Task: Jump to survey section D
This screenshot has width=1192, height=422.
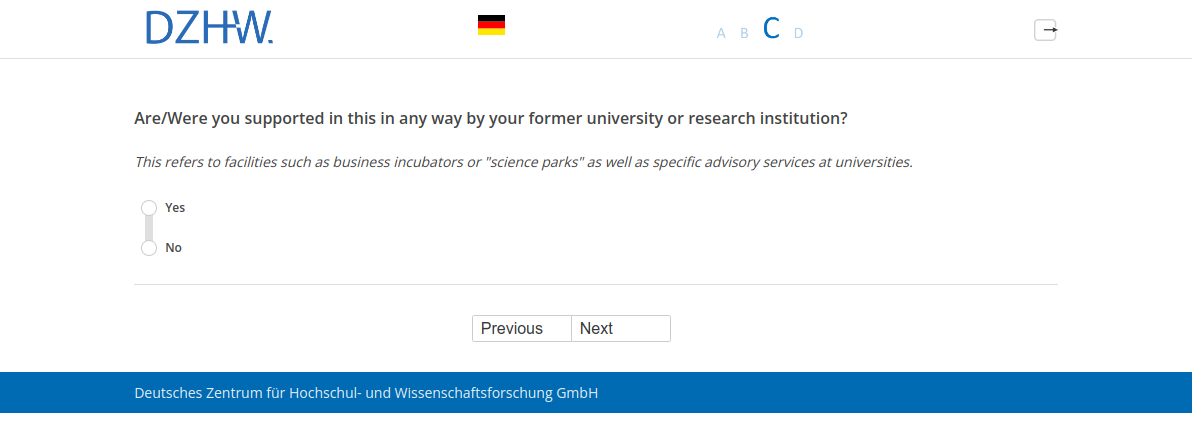Action: [x=798, y=33]
